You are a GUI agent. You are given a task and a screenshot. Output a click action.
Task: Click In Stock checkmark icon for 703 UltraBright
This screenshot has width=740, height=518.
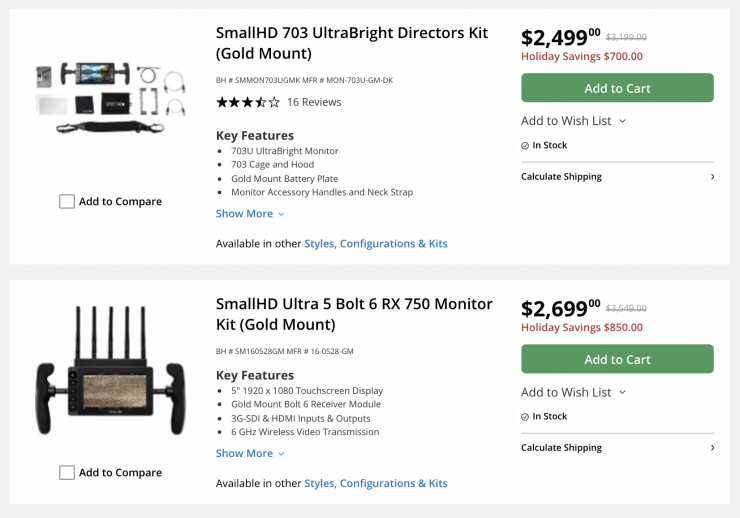point(525,145)
